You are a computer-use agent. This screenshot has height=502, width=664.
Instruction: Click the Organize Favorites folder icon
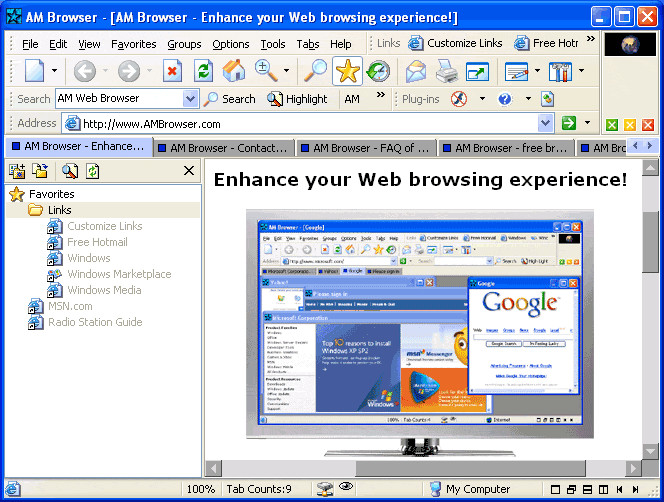(41, 171)
